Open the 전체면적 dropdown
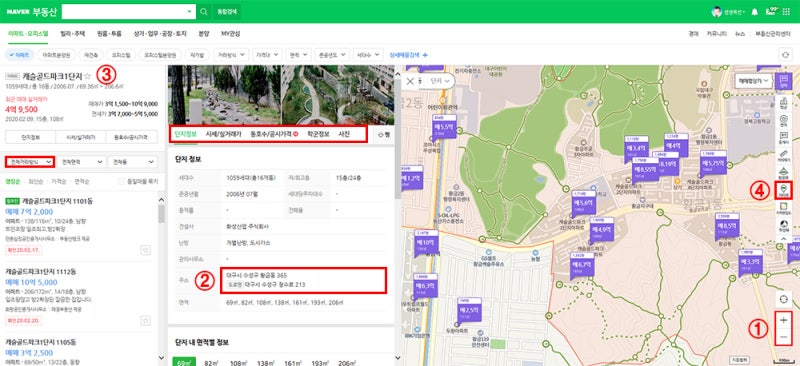Image resolution: width=800 pixels, height=366 pixels. pyautogui.click(x=81, y=162)
